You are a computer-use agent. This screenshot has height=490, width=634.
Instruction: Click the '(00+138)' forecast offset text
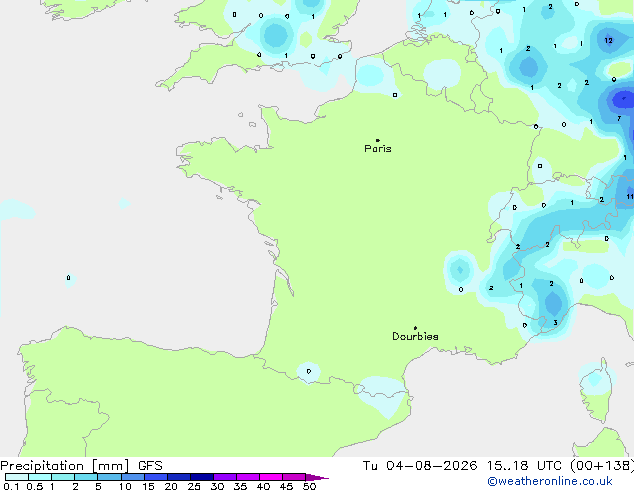[602, 466]
